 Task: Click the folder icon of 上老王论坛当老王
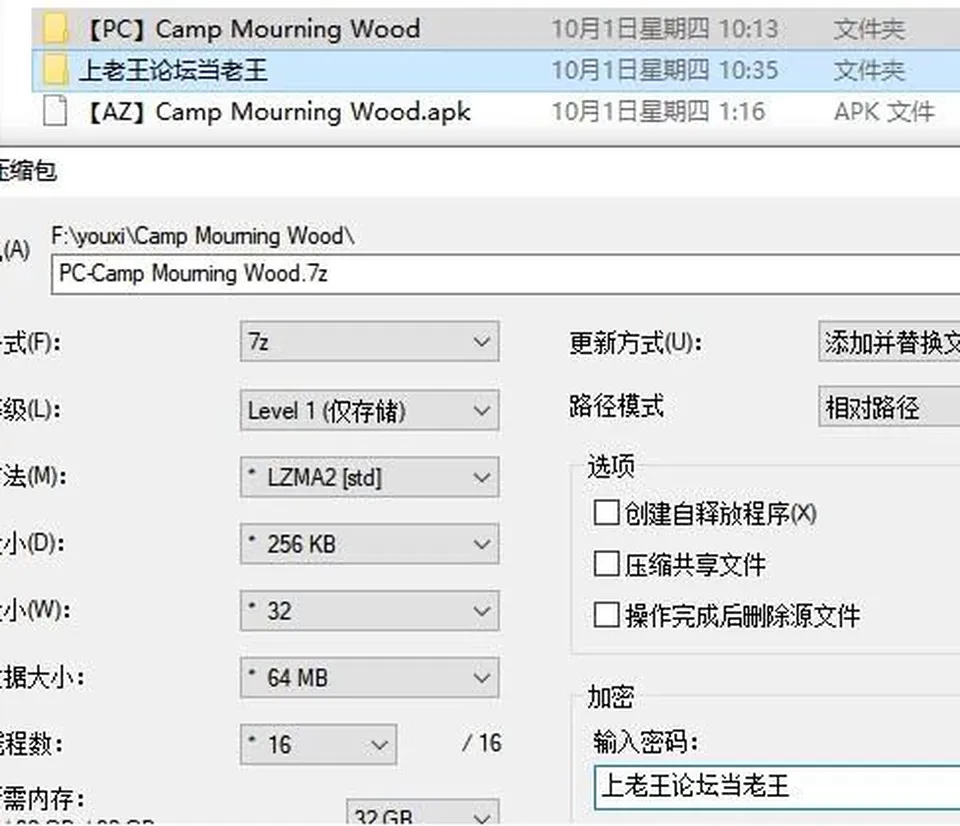click(56, 70)
